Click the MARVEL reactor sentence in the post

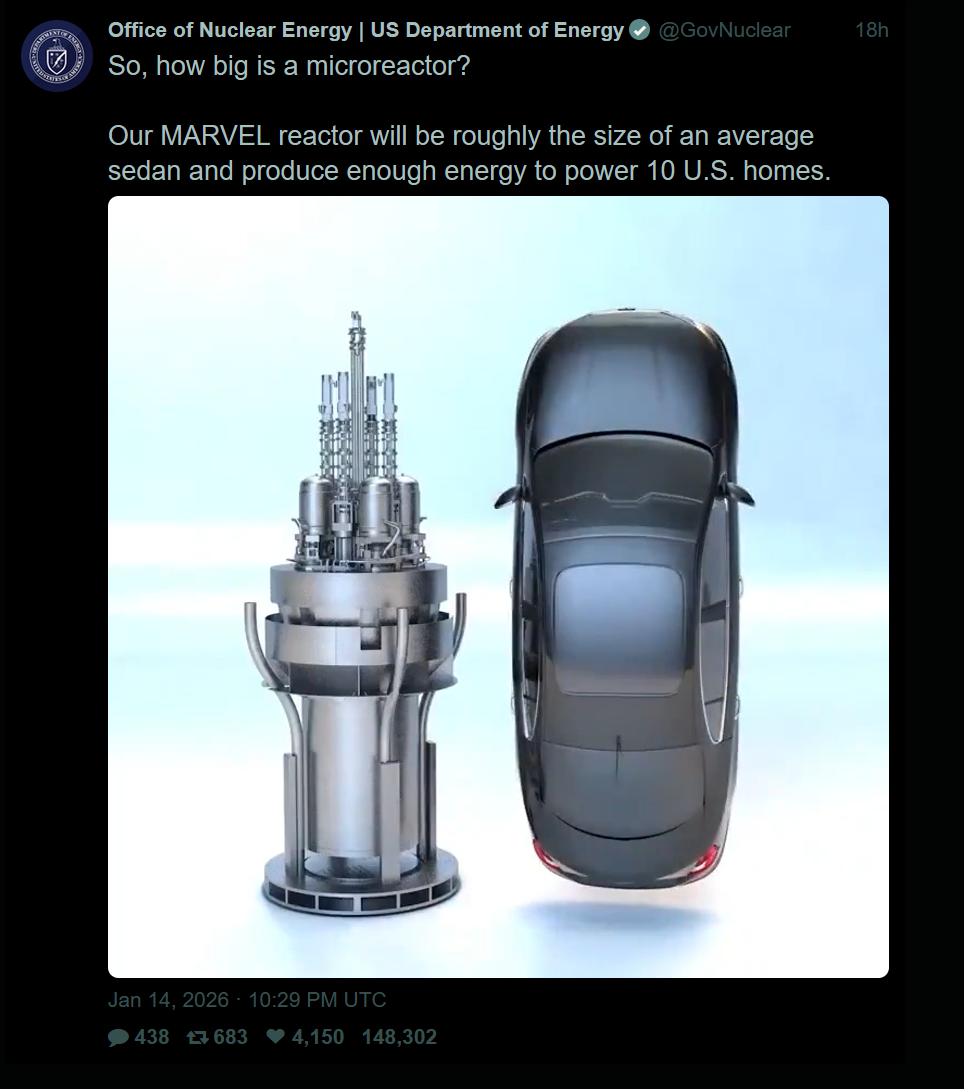point(469,153)
